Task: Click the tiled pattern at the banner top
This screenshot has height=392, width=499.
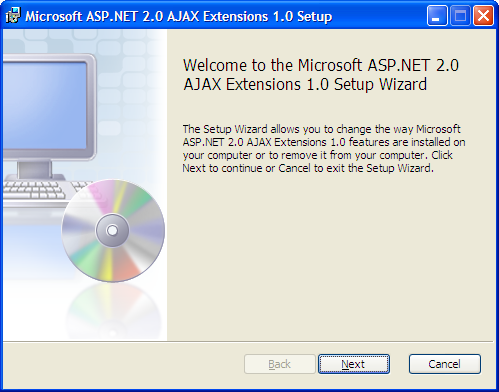Action: pos(85,42)
